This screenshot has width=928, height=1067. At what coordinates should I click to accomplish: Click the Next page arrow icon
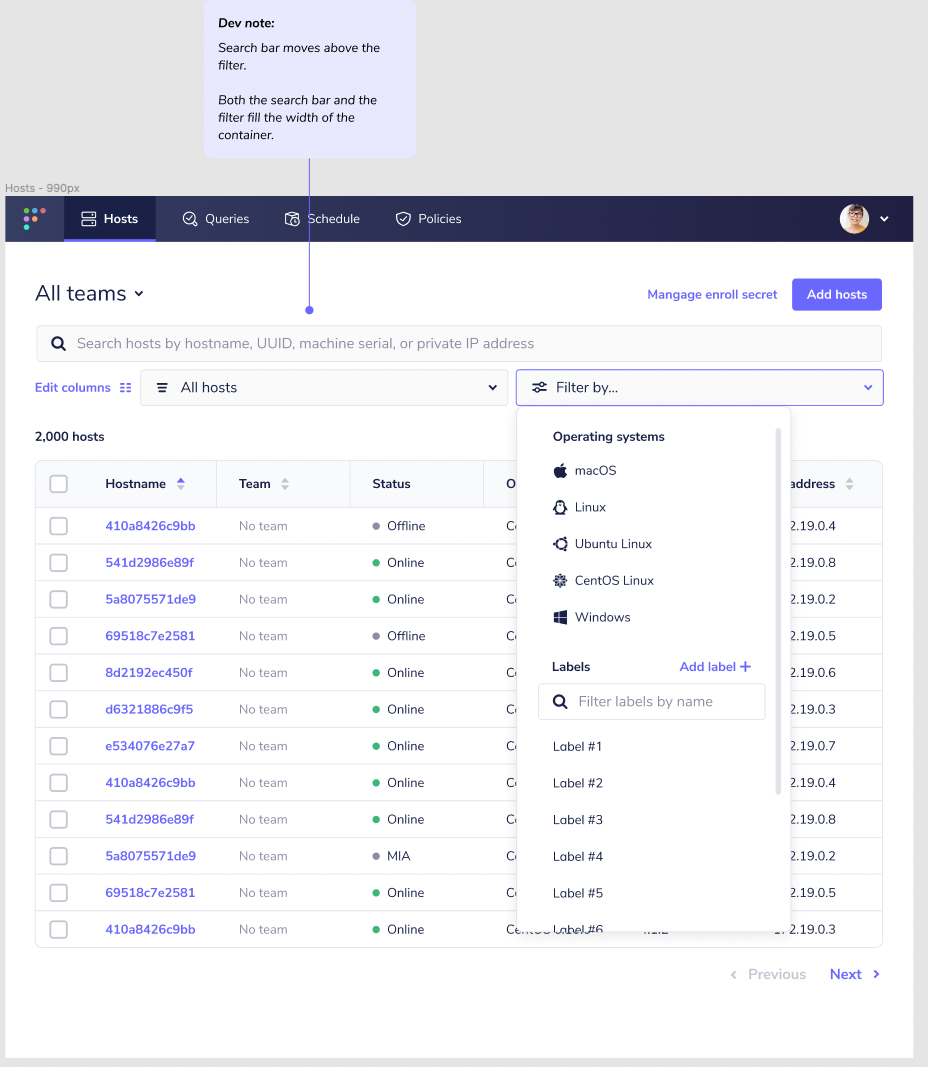[x=876, y=974]
